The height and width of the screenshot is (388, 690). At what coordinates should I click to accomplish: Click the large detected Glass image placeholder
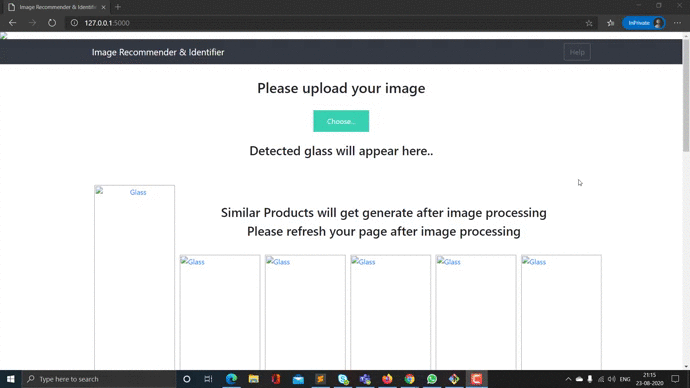tap(134, 277)
